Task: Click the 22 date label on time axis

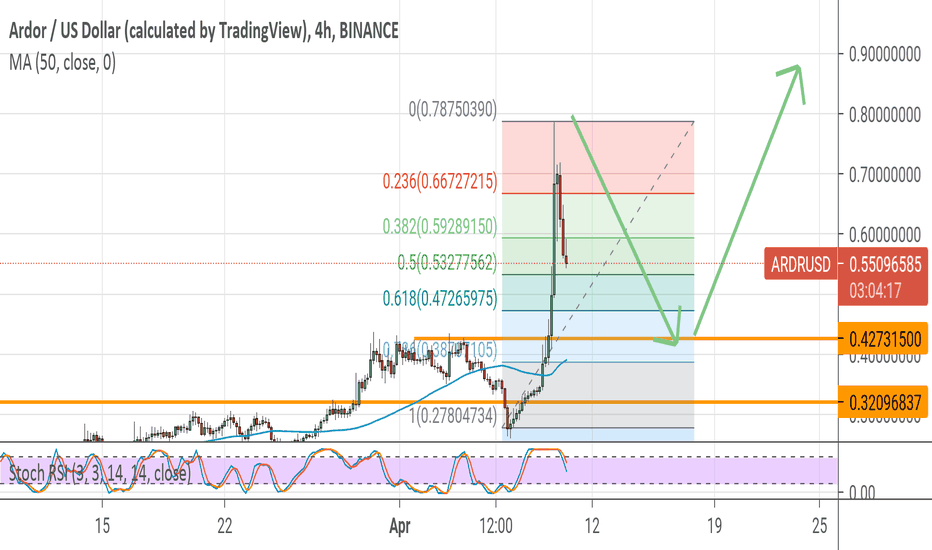Action: point(225,526)
